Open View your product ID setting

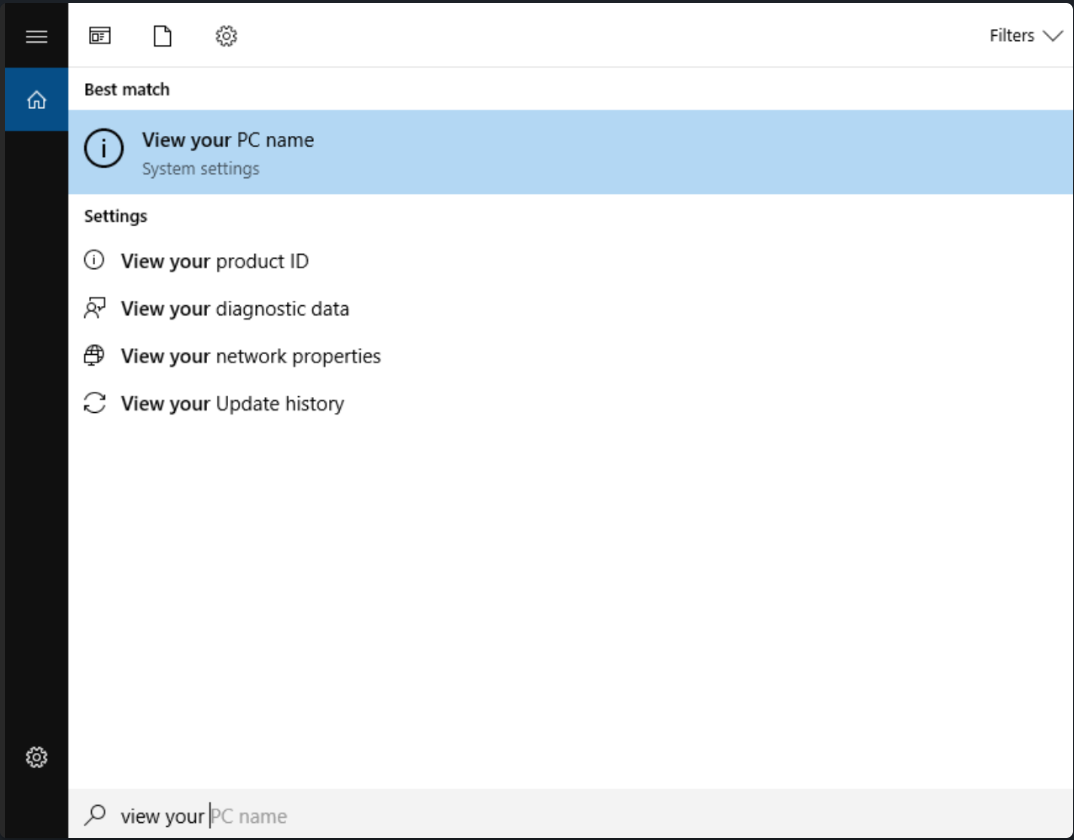point(215,261)
